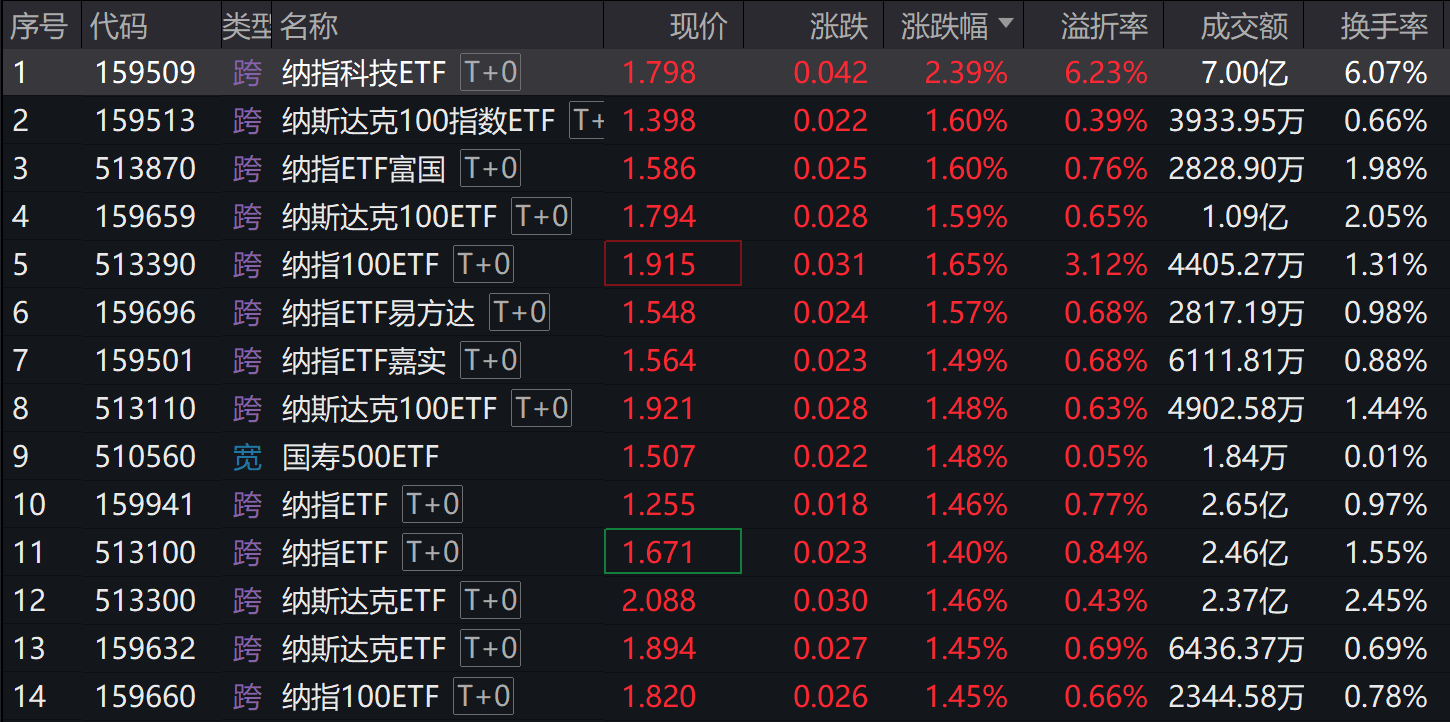Select the 代码 column header
1450x722 pixels.
tap(118, 26)
